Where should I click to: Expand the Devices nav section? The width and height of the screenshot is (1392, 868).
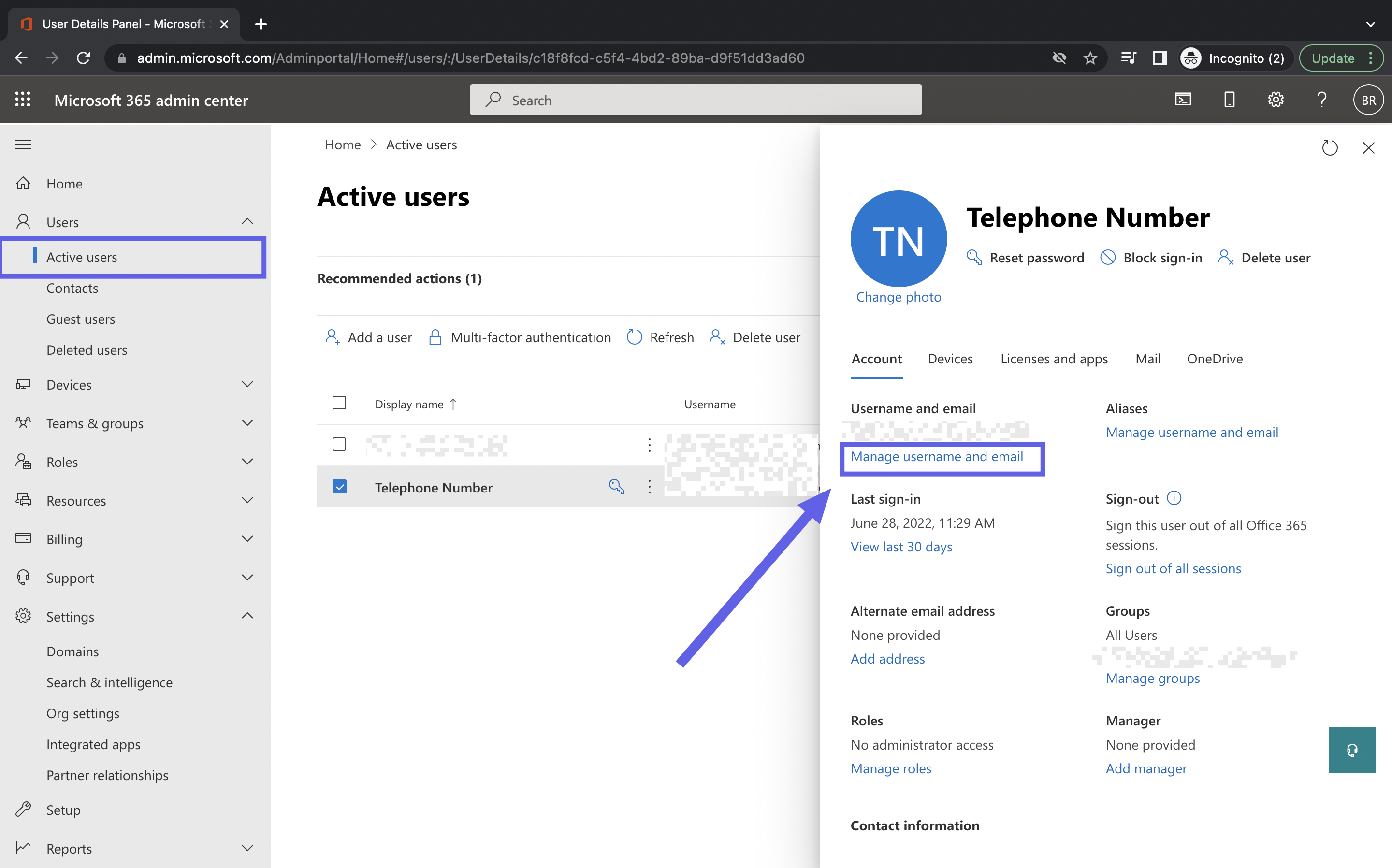(247, 384)
